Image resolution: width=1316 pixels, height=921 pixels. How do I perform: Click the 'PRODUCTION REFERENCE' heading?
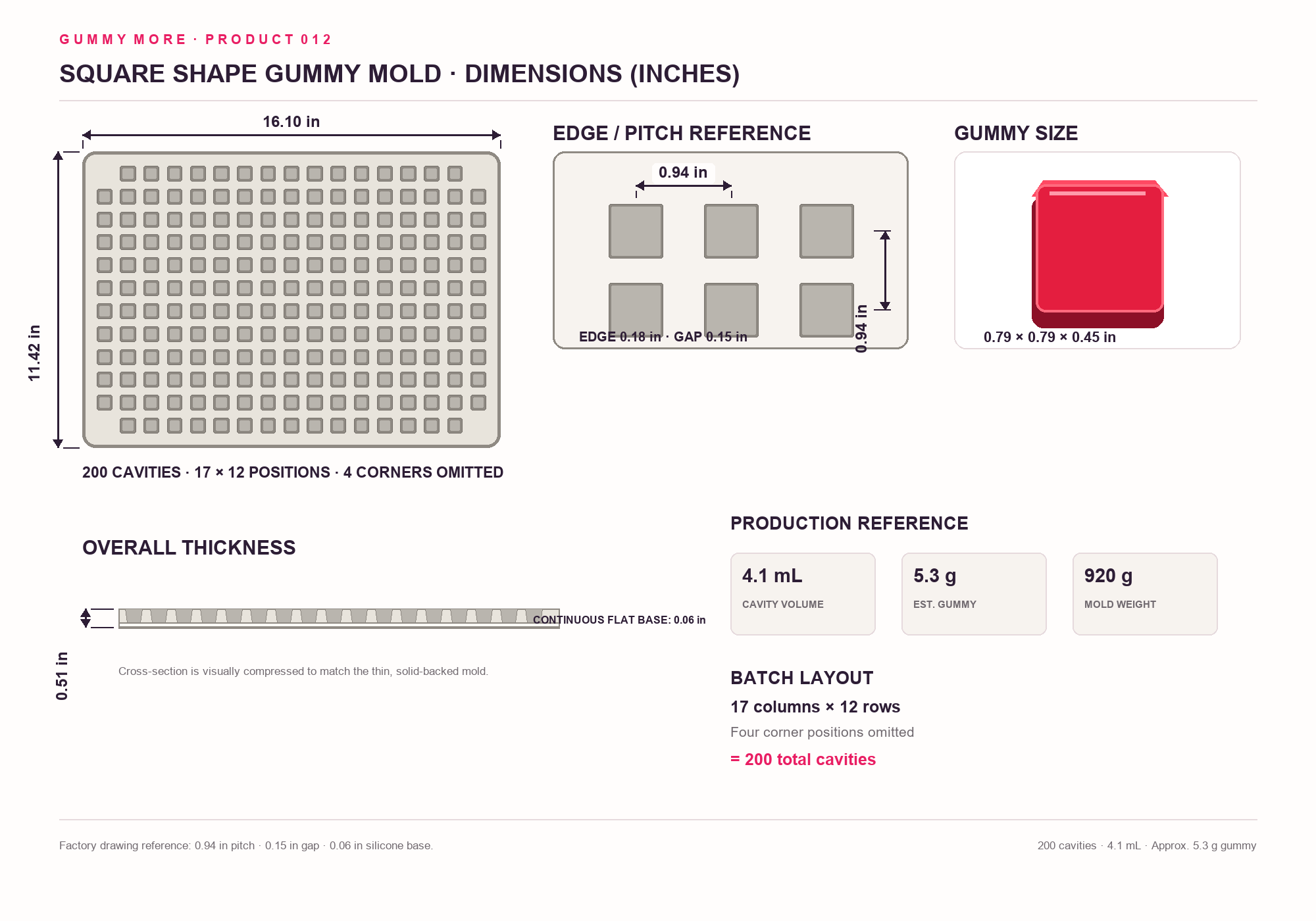coord(849,523)
